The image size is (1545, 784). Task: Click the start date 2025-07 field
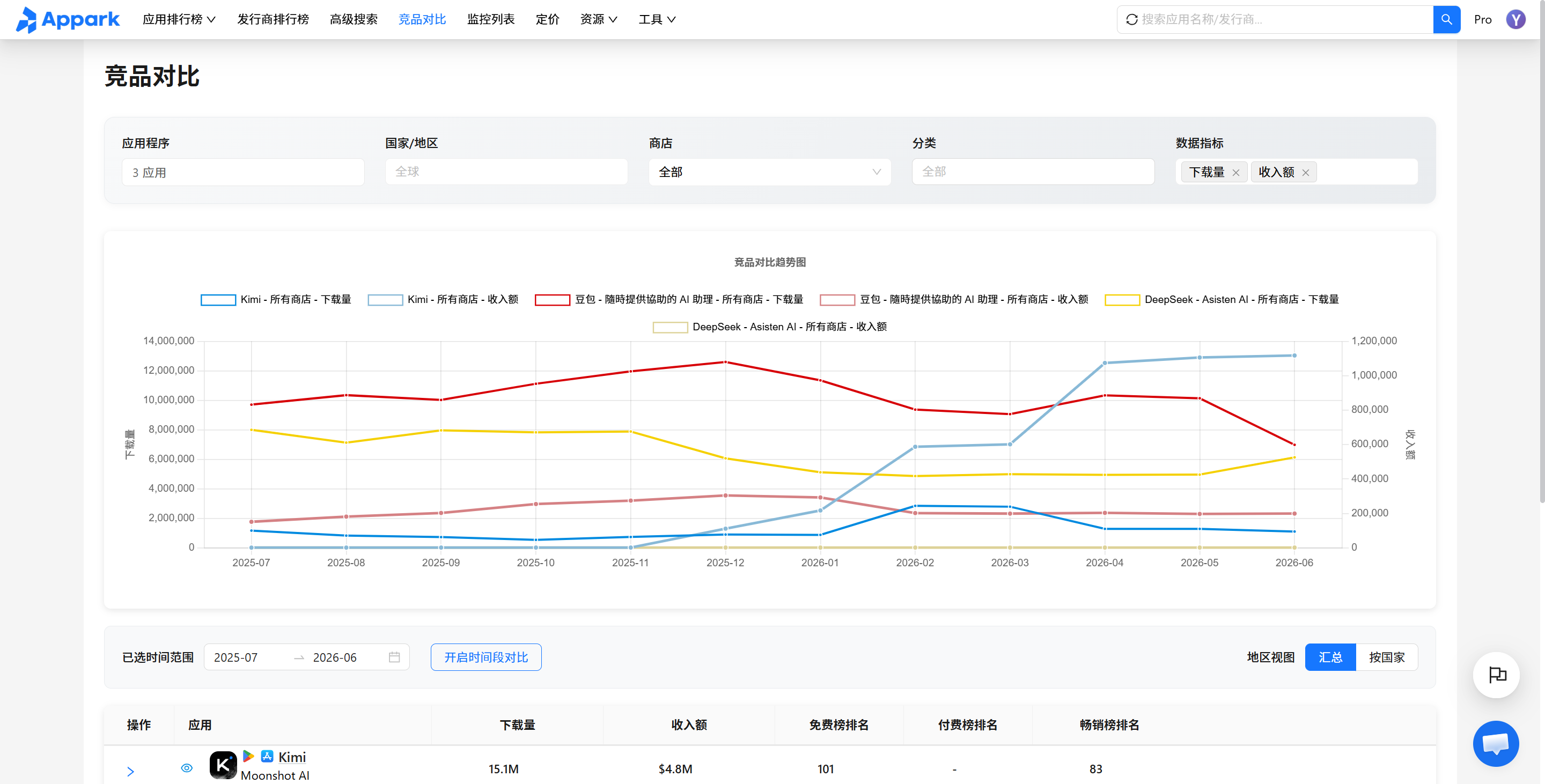248,657
